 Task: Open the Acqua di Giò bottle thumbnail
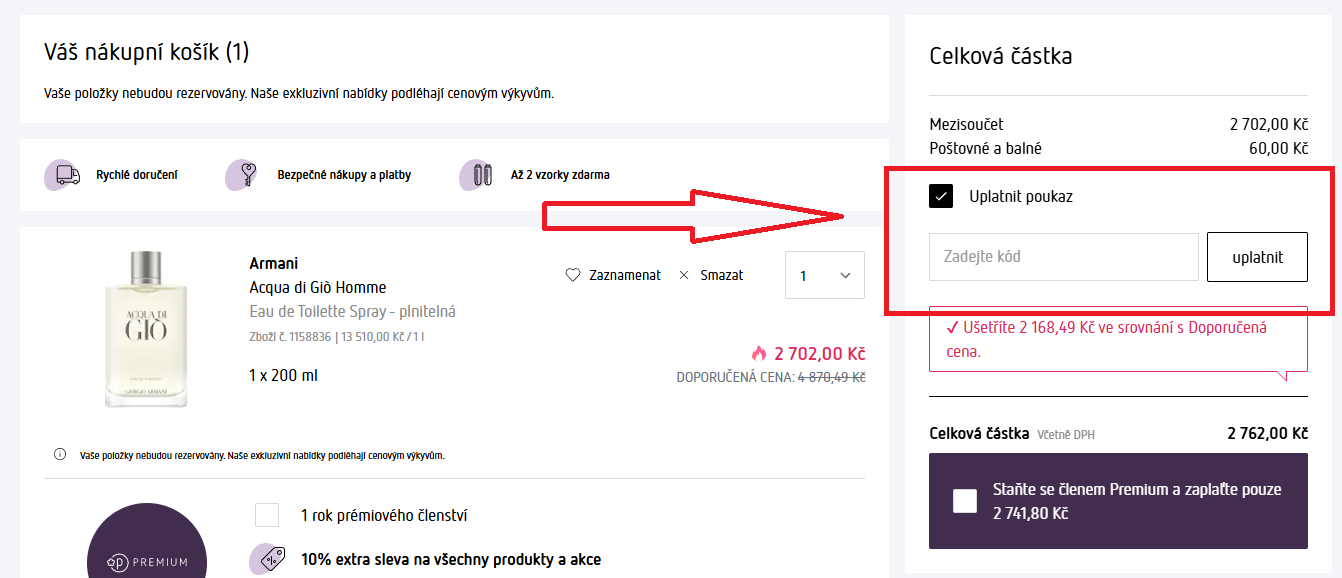click(x=146, y=329)
